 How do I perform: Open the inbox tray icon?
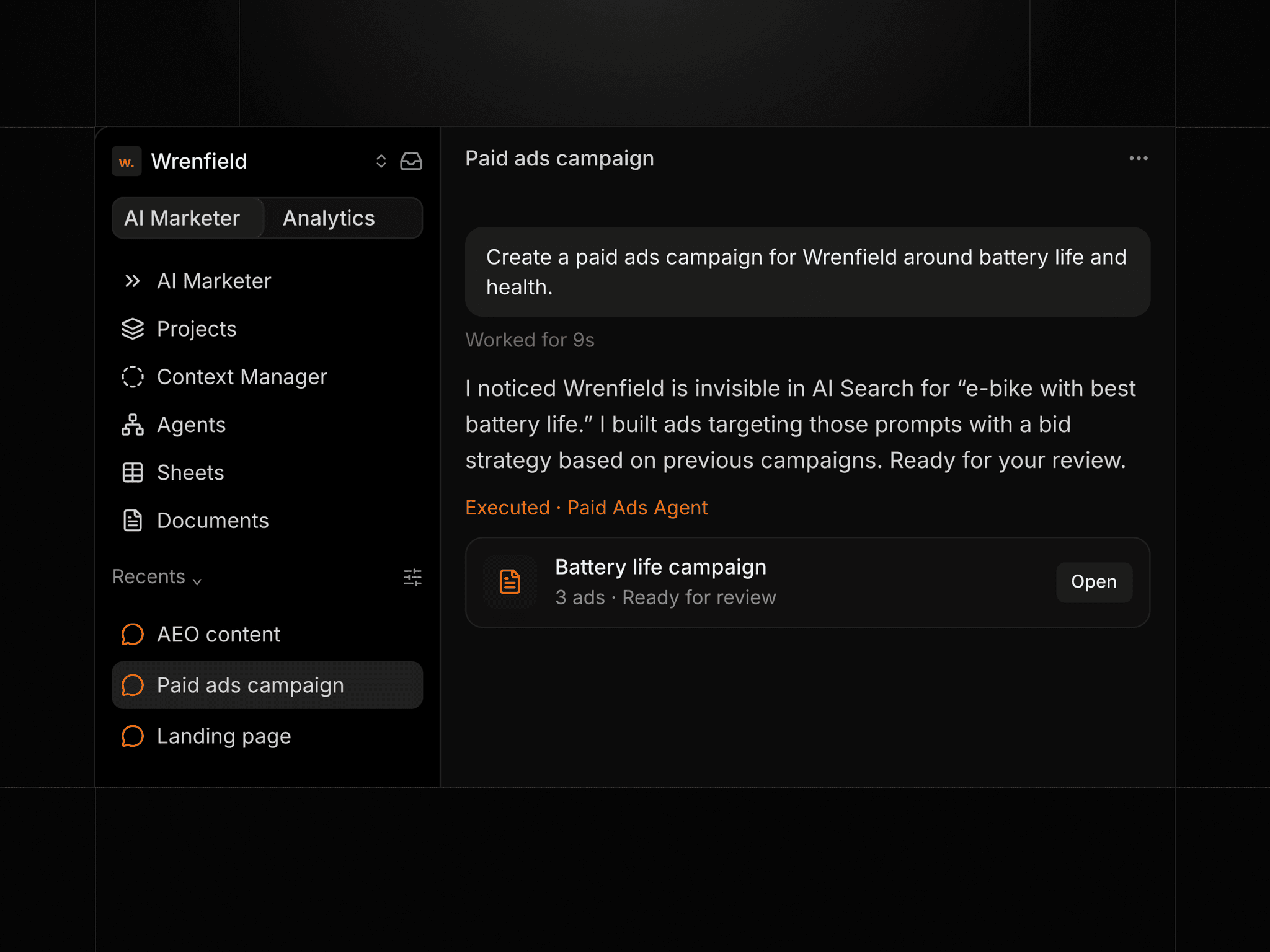(411, 161)
